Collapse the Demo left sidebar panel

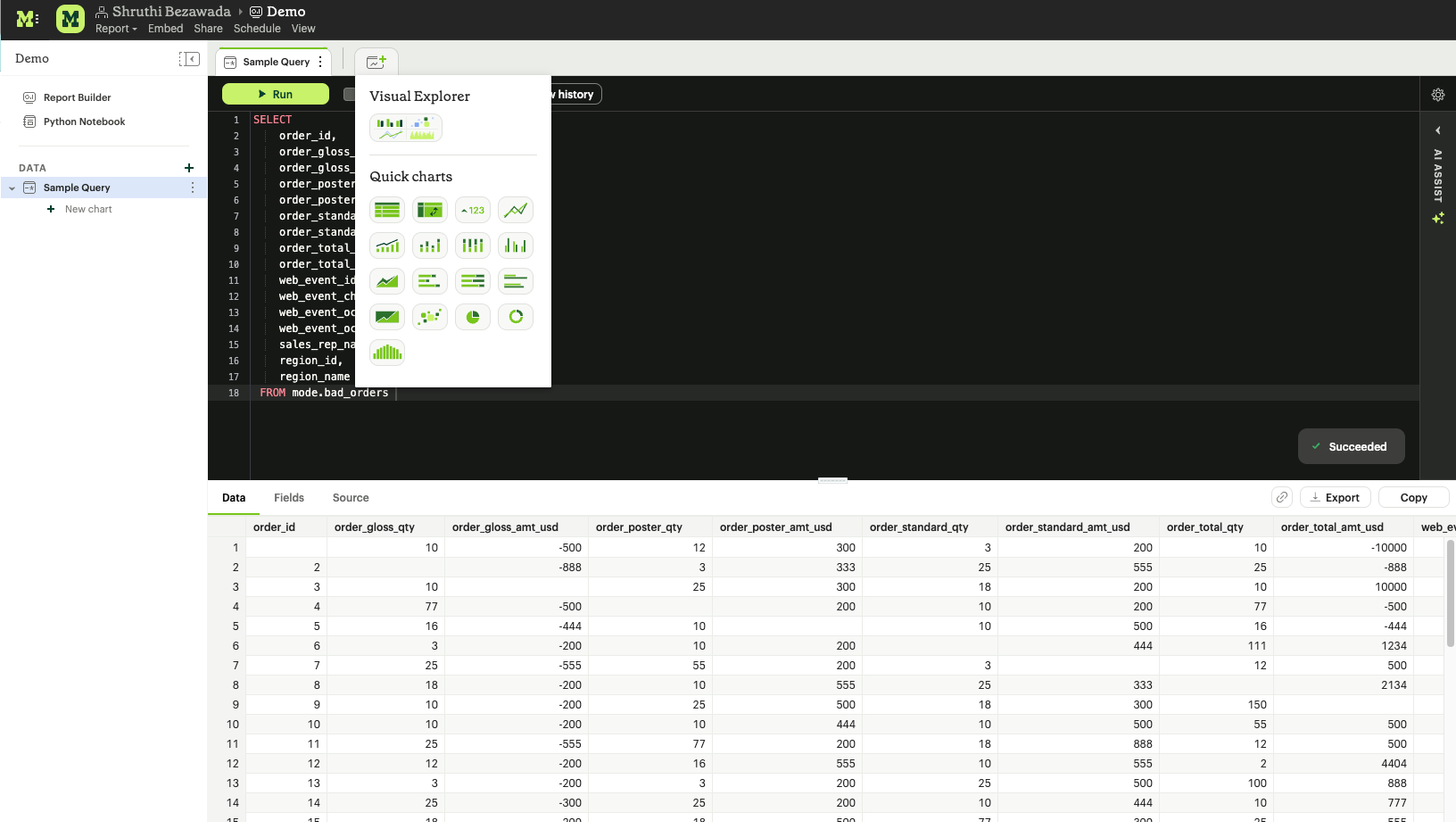(x=189, y=59)
